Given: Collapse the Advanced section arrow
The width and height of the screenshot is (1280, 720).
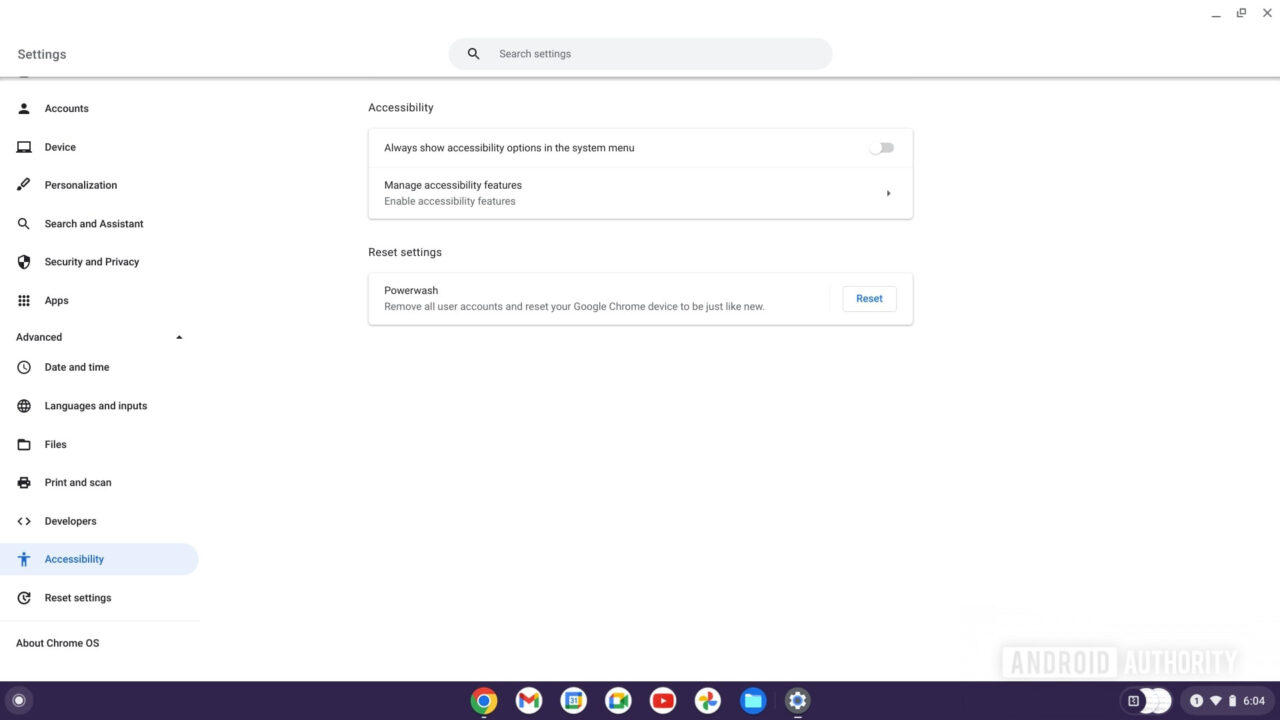Looking at the screenshot, I should [x=180, y=337].
